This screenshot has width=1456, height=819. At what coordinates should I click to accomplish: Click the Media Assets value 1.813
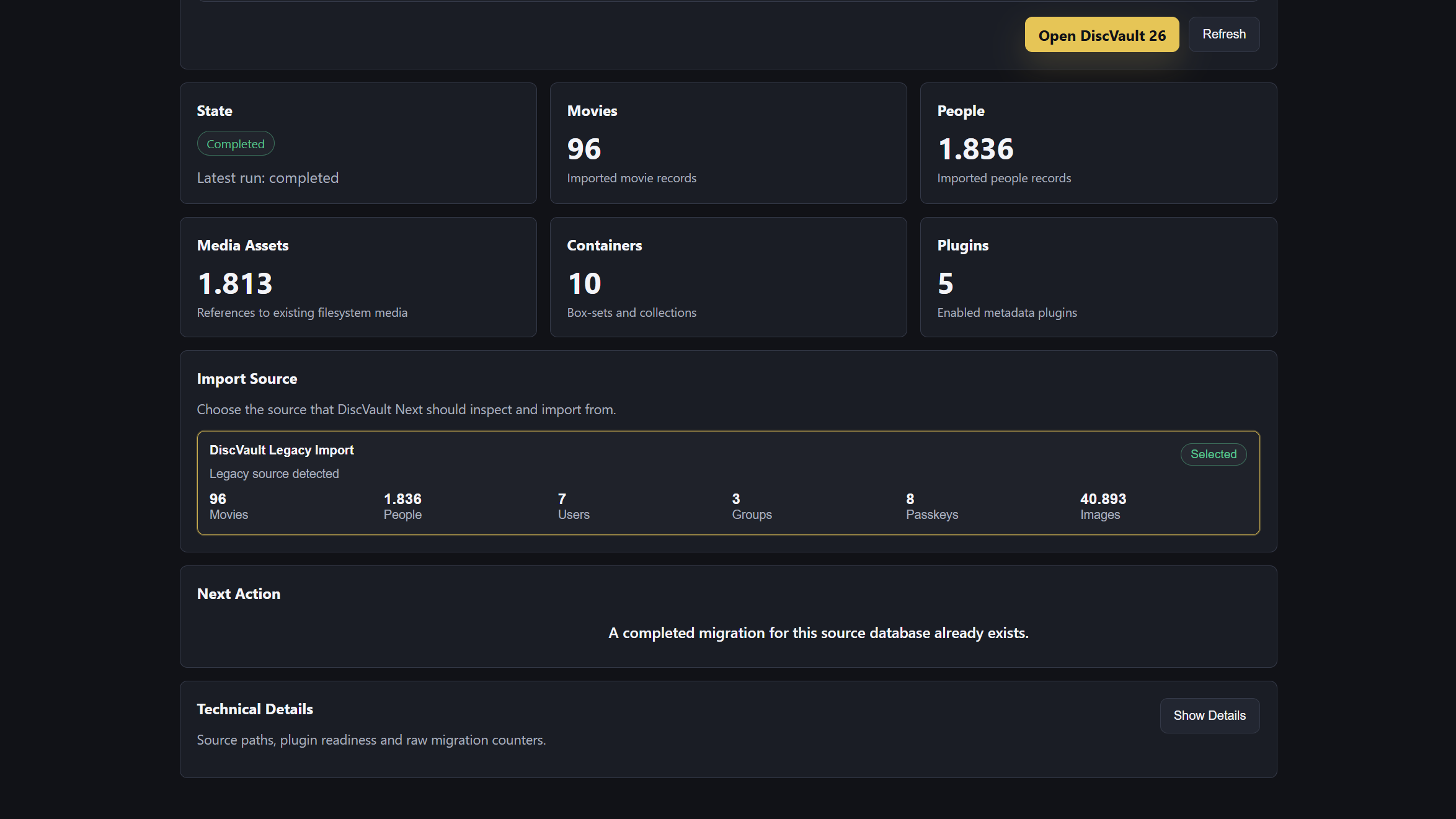point(235,284)
